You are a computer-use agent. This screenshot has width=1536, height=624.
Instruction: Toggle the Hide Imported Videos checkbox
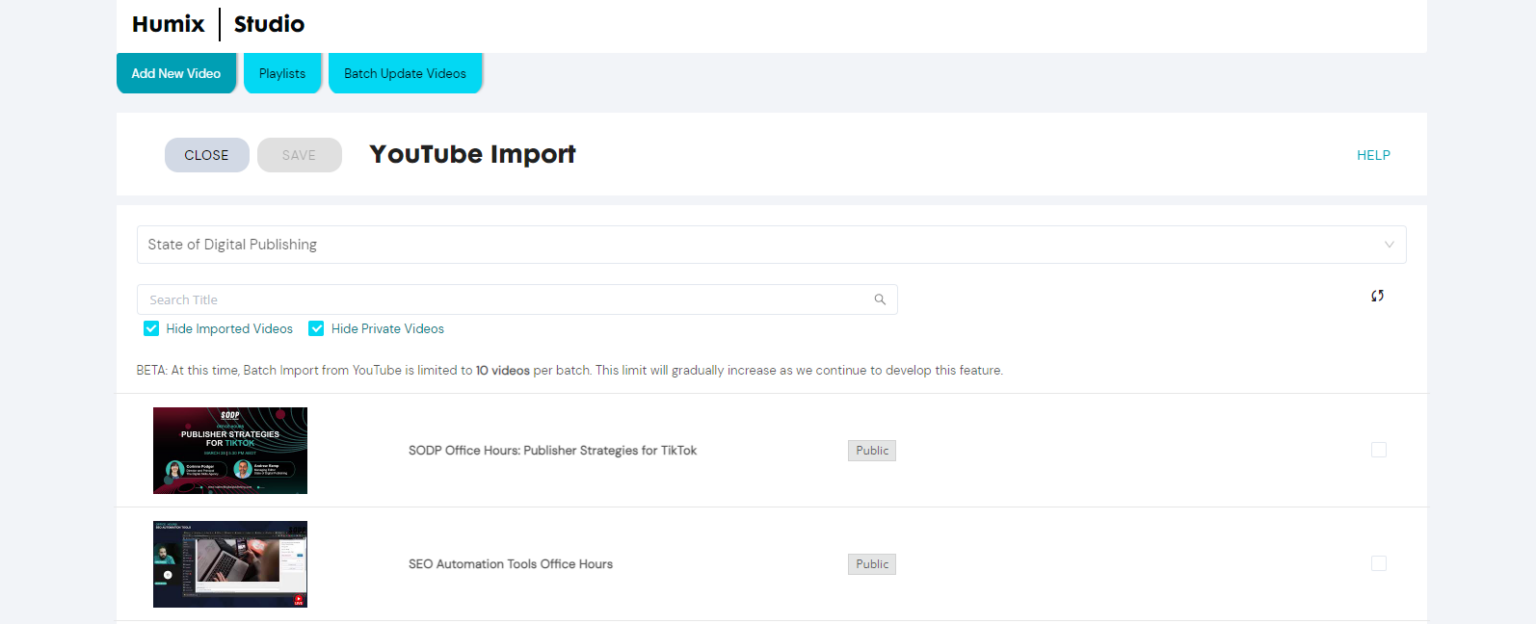pos(152,329)
